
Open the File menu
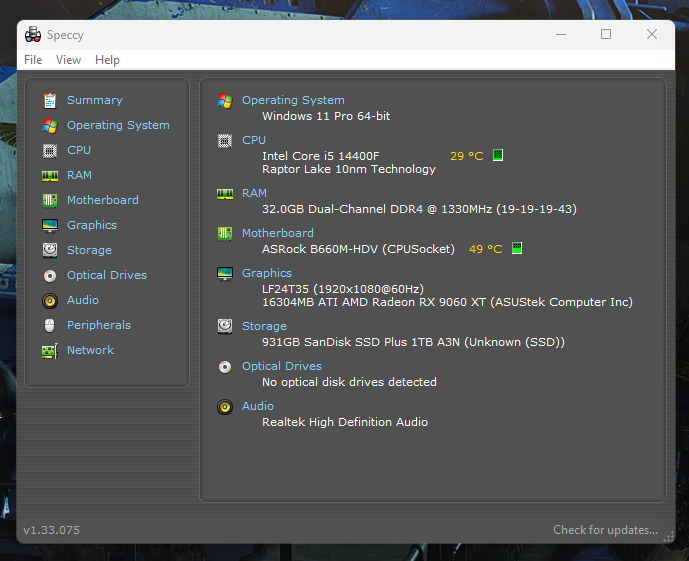click(33, 60)
